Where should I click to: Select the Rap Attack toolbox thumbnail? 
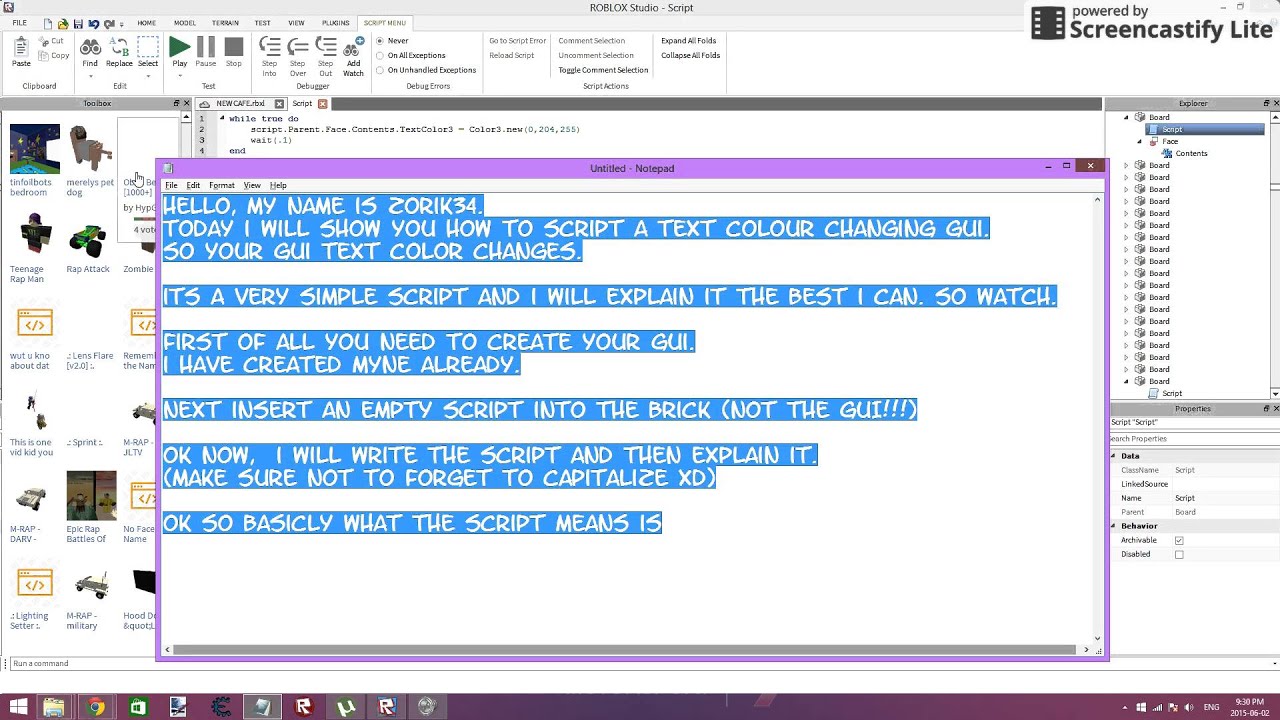pyautogui.click(x=88, y=240)
